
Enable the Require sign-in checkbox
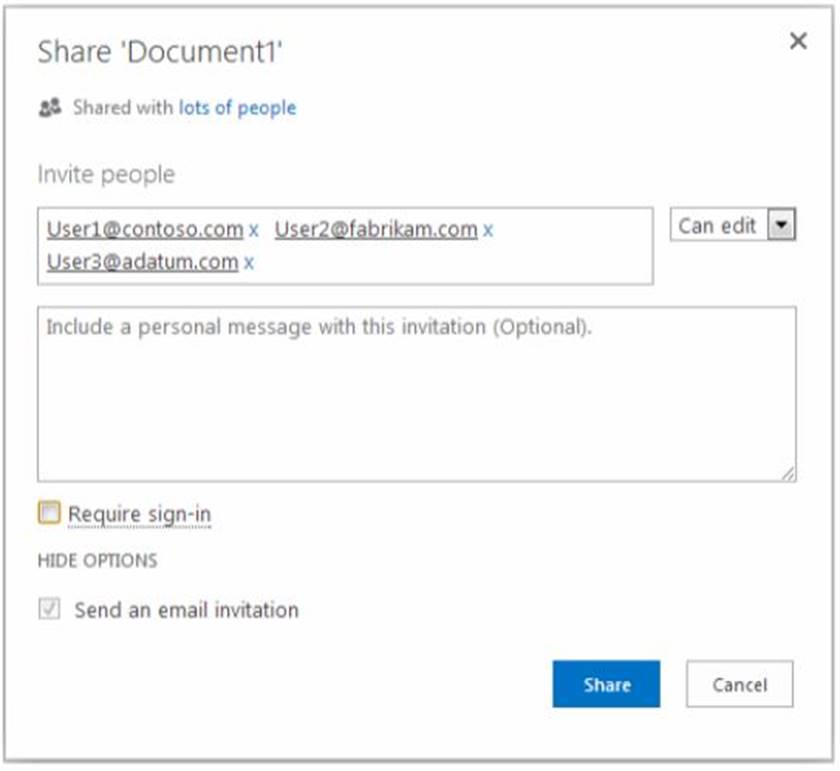(49, 514)
